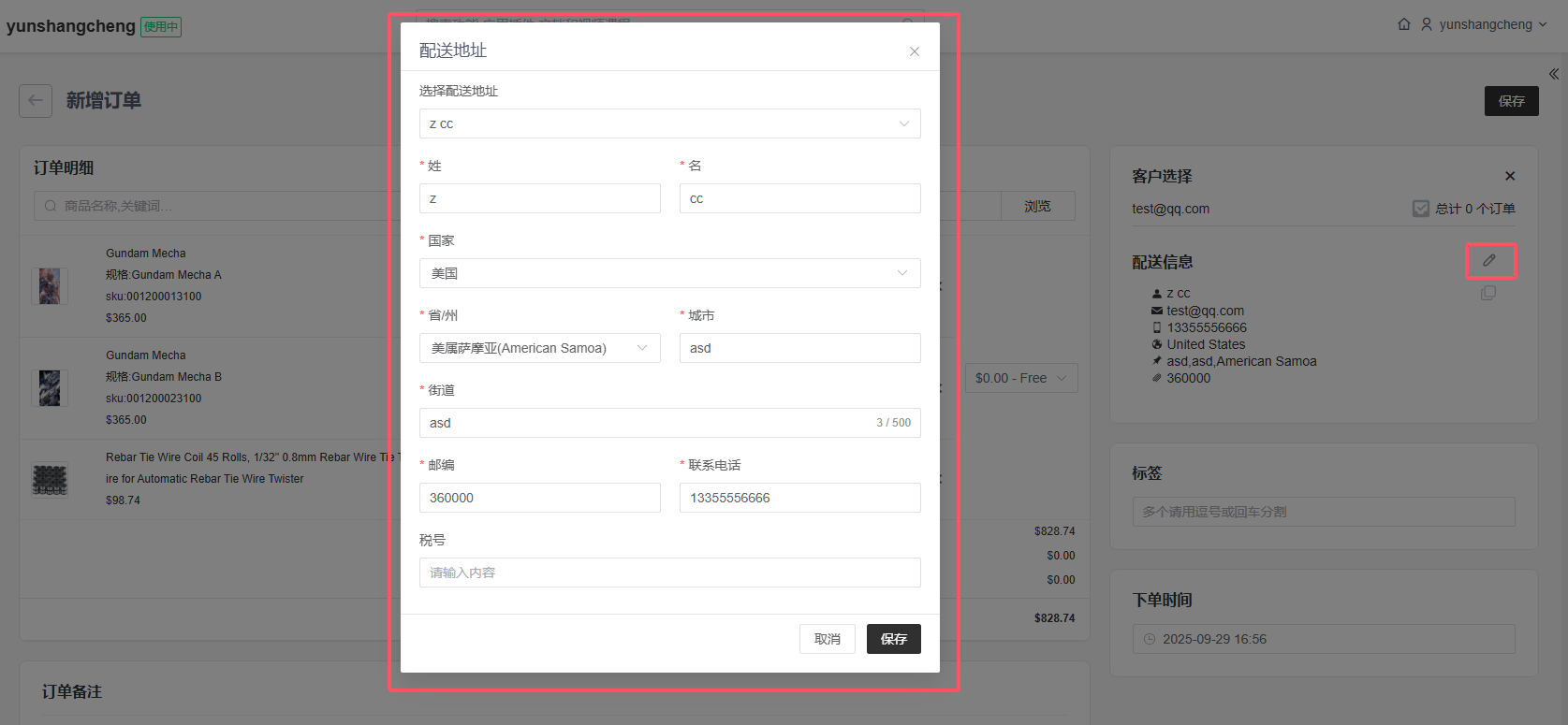Click the copy icon under the edit pencil
This screenshot has width=1568, height=725.
[1488, 293]
